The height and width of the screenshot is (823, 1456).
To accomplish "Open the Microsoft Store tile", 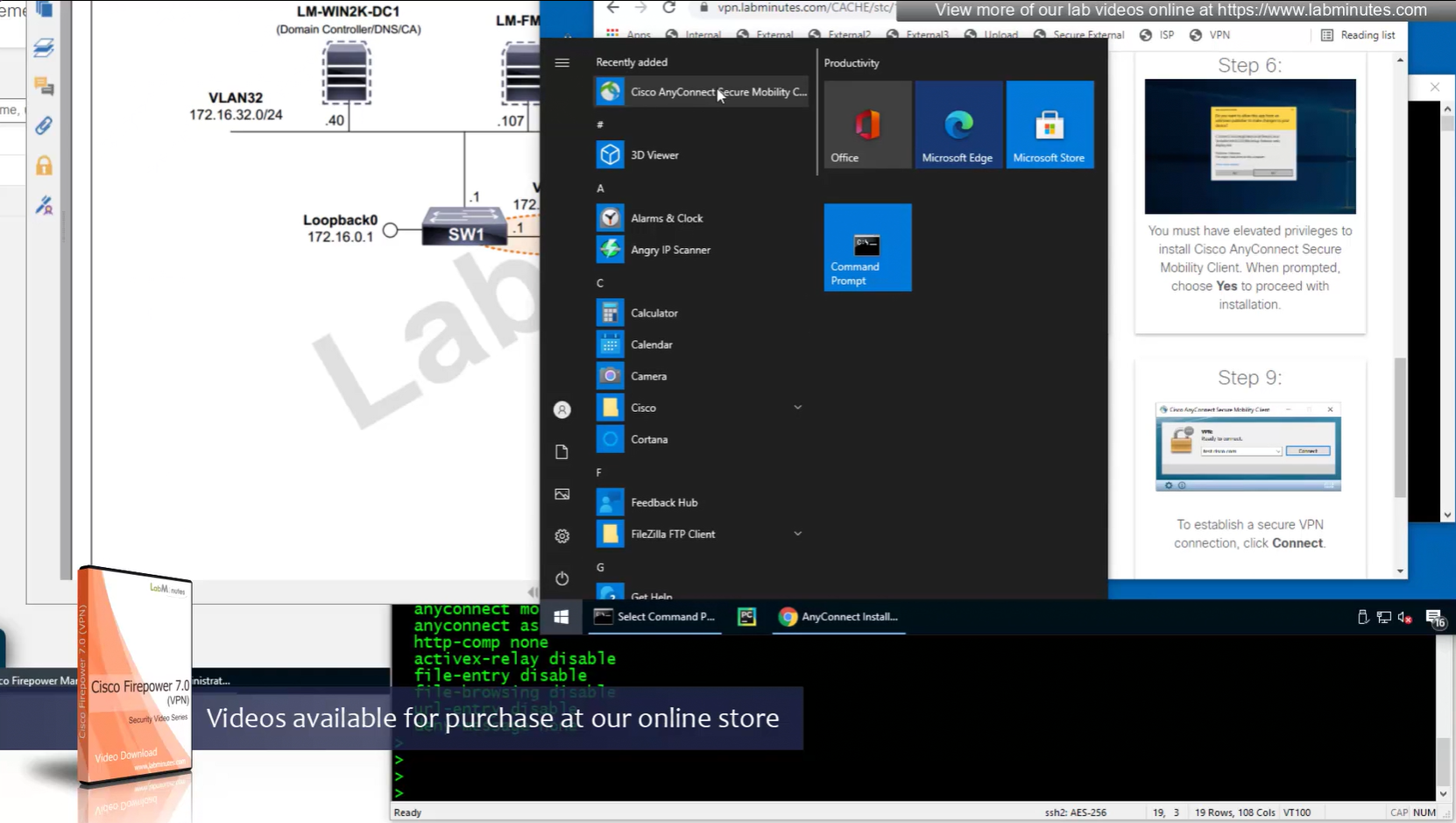I will (x=1049, y=125).
